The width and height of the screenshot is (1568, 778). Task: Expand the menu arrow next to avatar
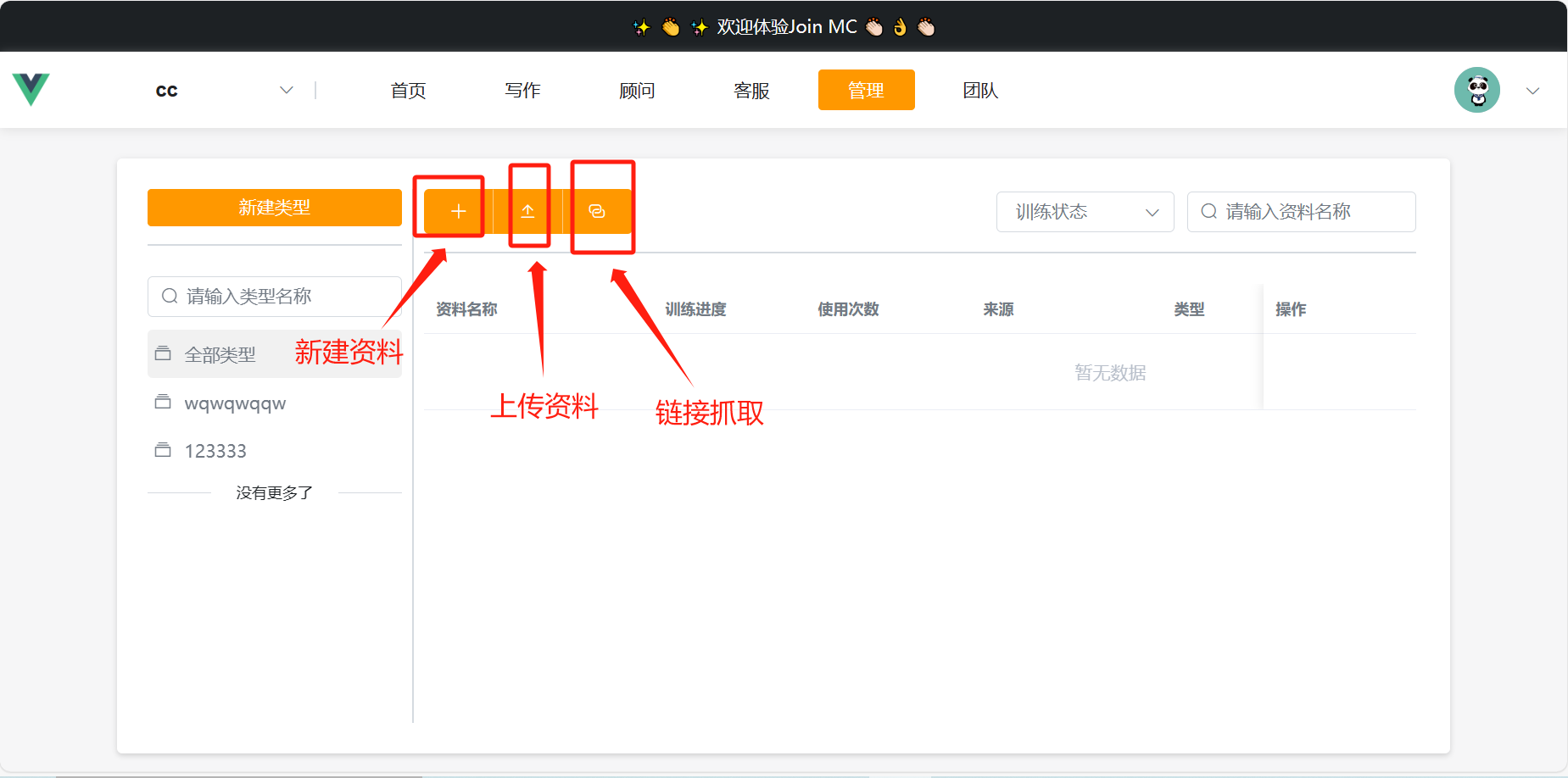[1532, 91]
